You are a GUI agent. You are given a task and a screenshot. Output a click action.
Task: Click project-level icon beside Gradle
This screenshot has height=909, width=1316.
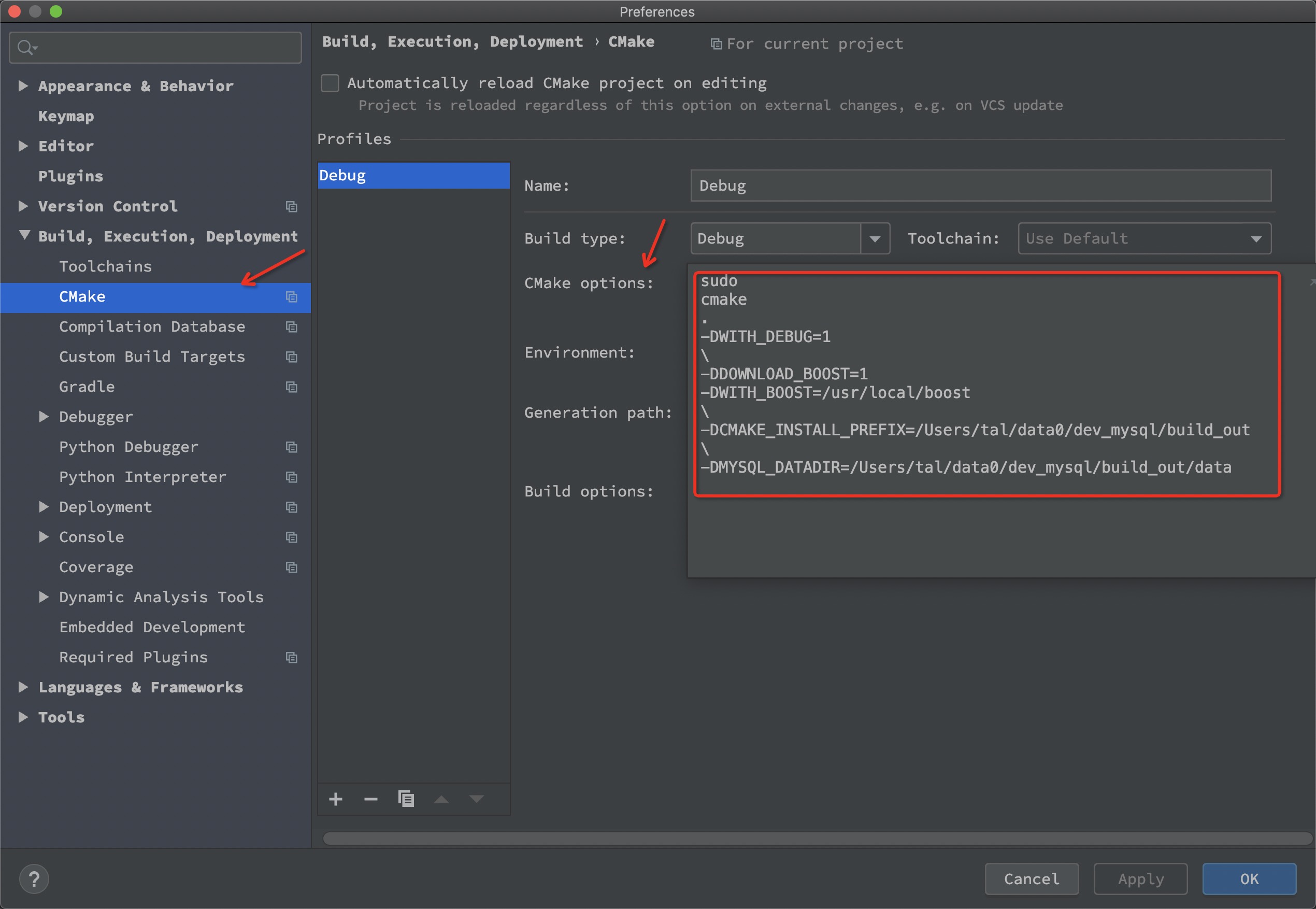292,387
